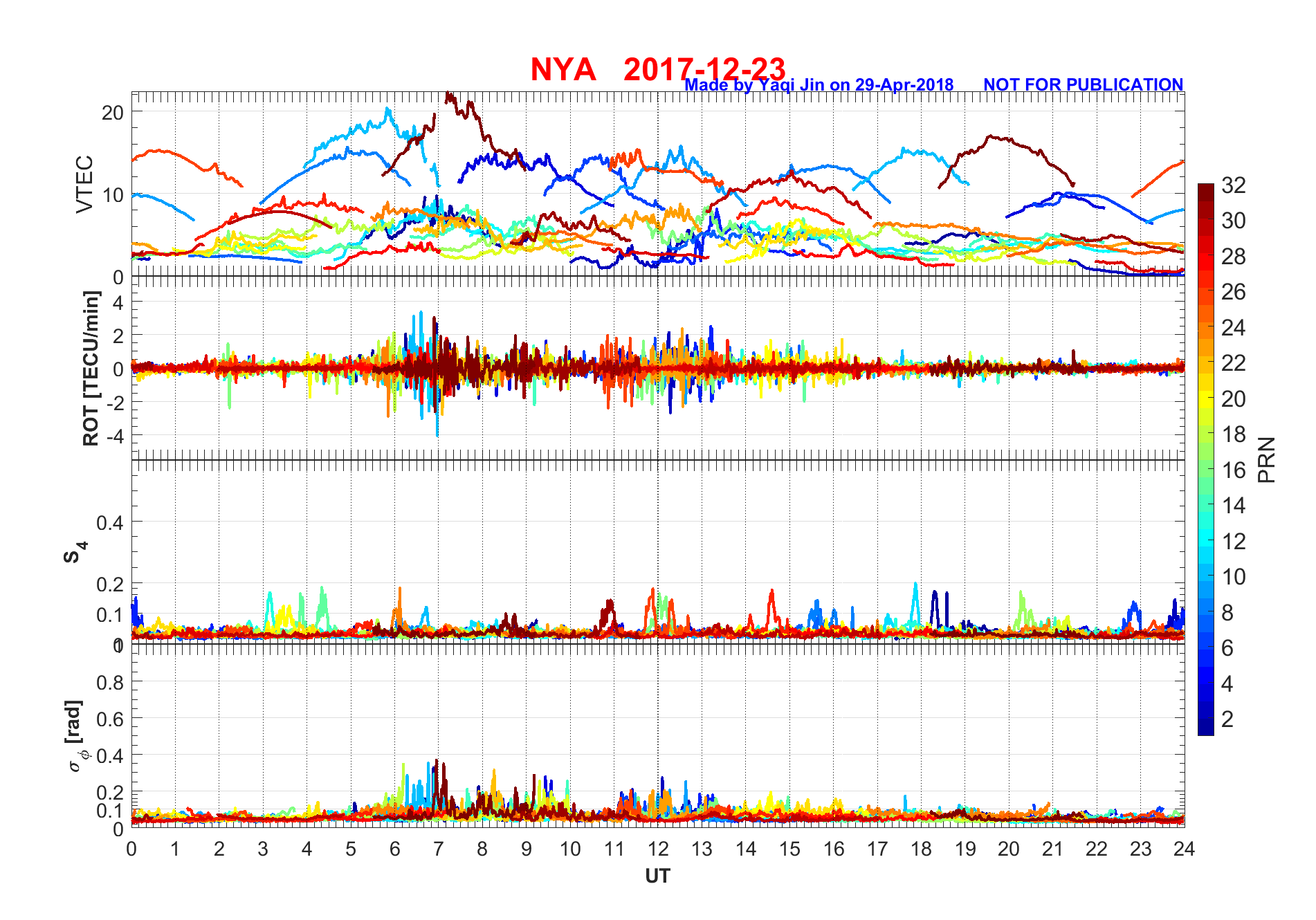The image size is (1316, 920).
Task: Click colorbar tick label 2
Action: 1227,719
